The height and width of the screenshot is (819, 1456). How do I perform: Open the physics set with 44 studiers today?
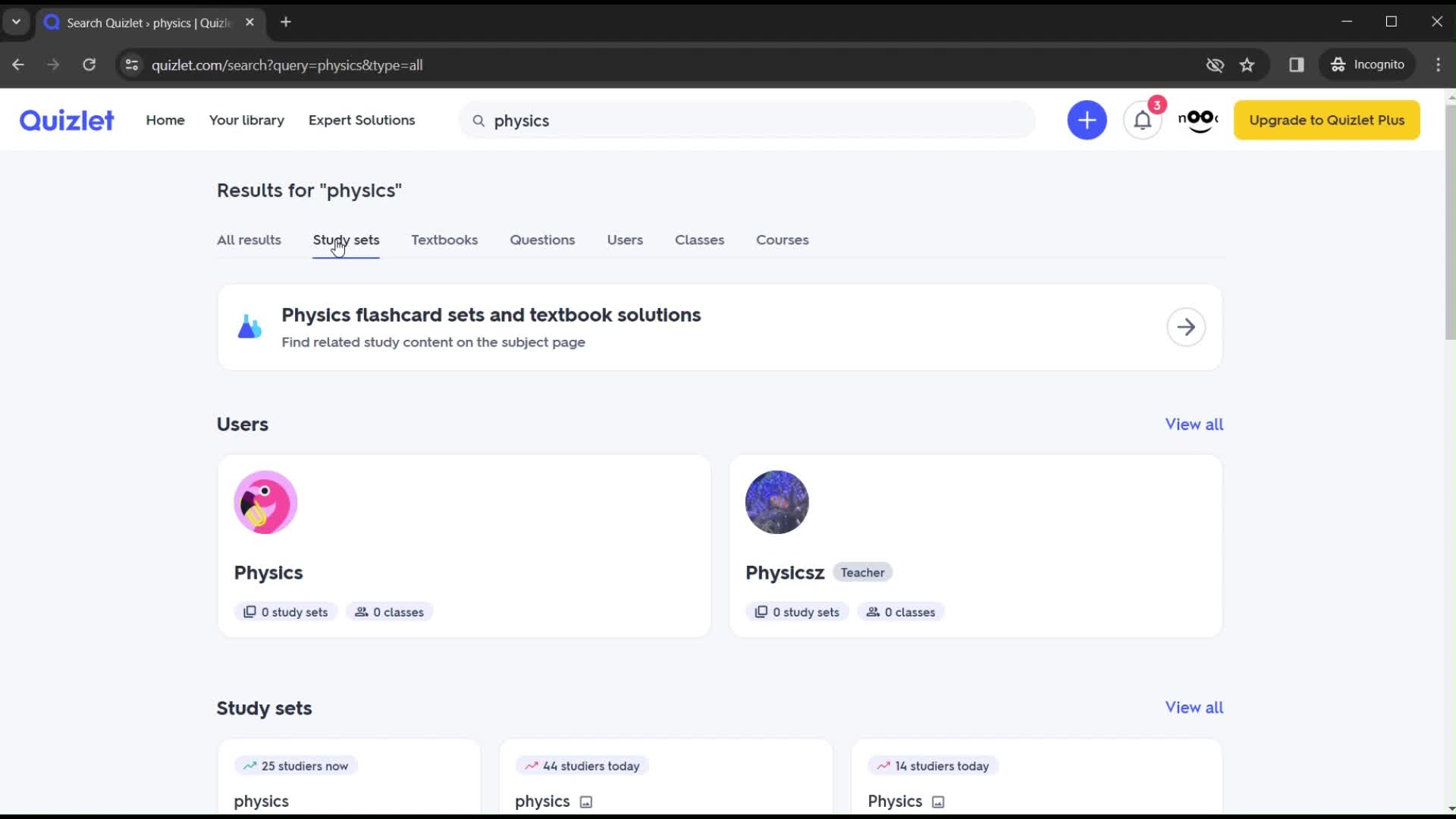[x=542, y=802]
